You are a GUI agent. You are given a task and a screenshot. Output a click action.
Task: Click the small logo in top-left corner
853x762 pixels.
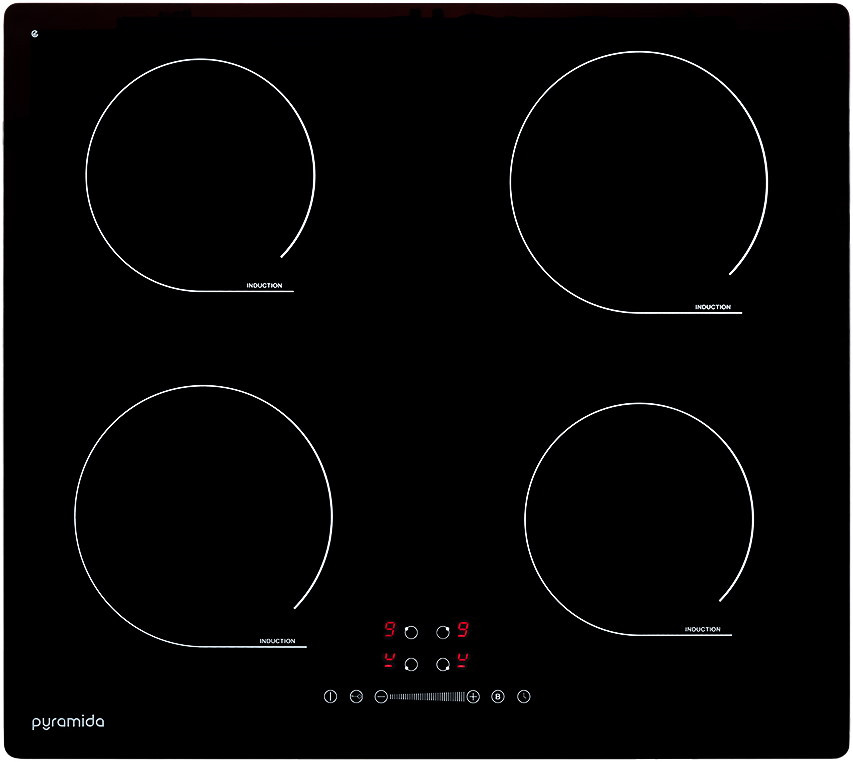tap(36, 34)
